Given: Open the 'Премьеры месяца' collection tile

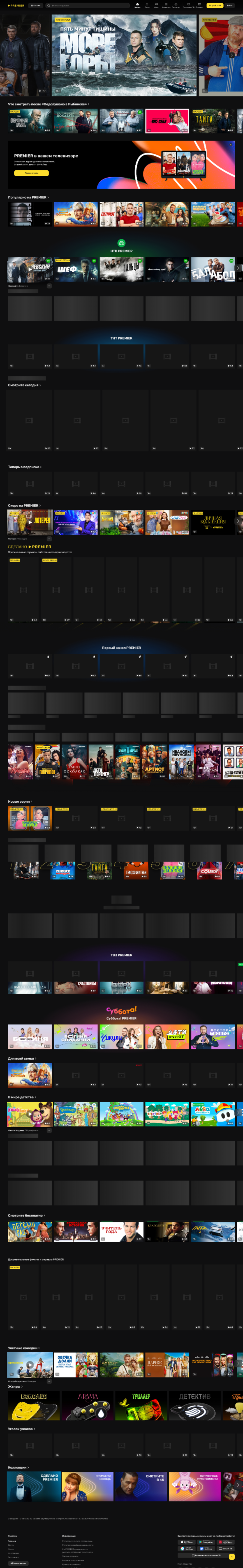Looking at the screenshot, I should 88,1486.
